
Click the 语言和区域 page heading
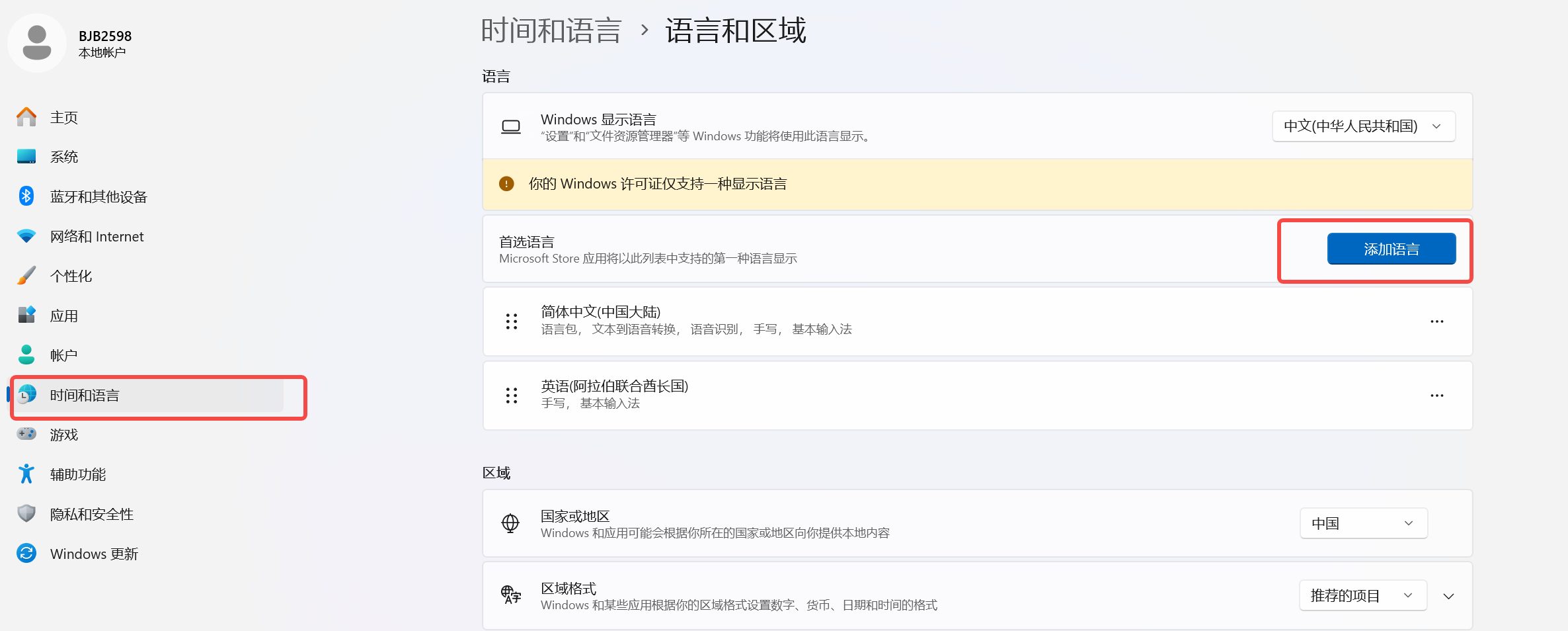pyautogui.click(x=736, y=30)
